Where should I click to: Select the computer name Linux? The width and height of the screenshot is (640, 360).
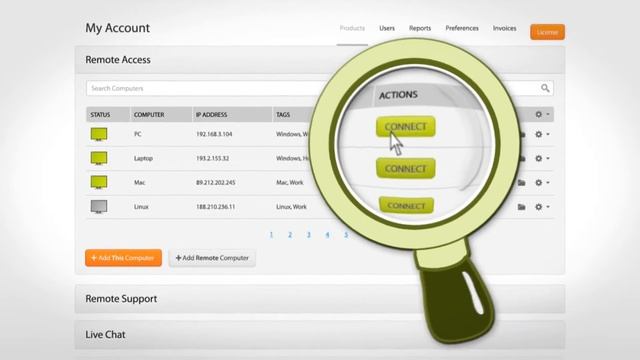coord(141,207)
